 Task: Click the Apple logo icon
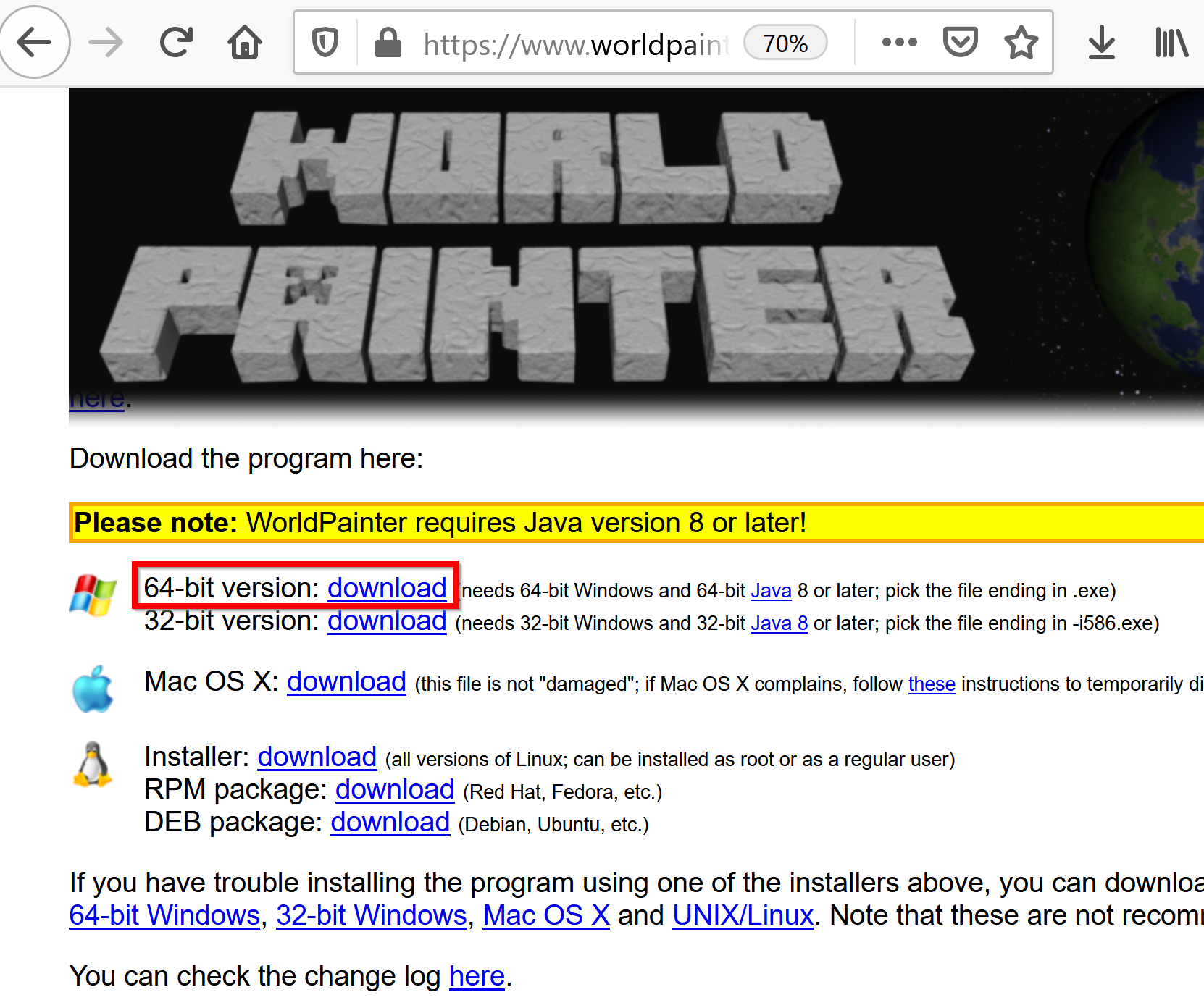(x=93, y=689)
